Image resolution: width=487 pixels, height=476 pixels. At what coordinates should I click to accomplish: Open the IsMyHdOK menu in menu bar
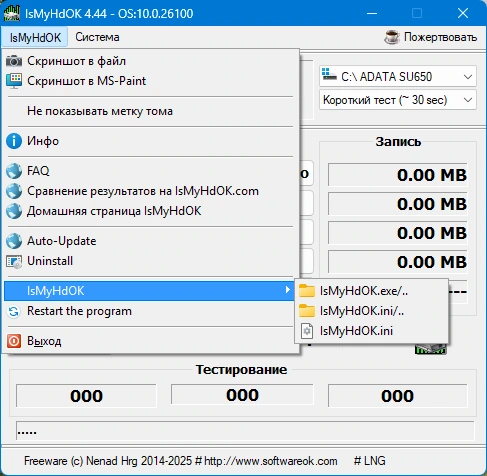[35, 37]
